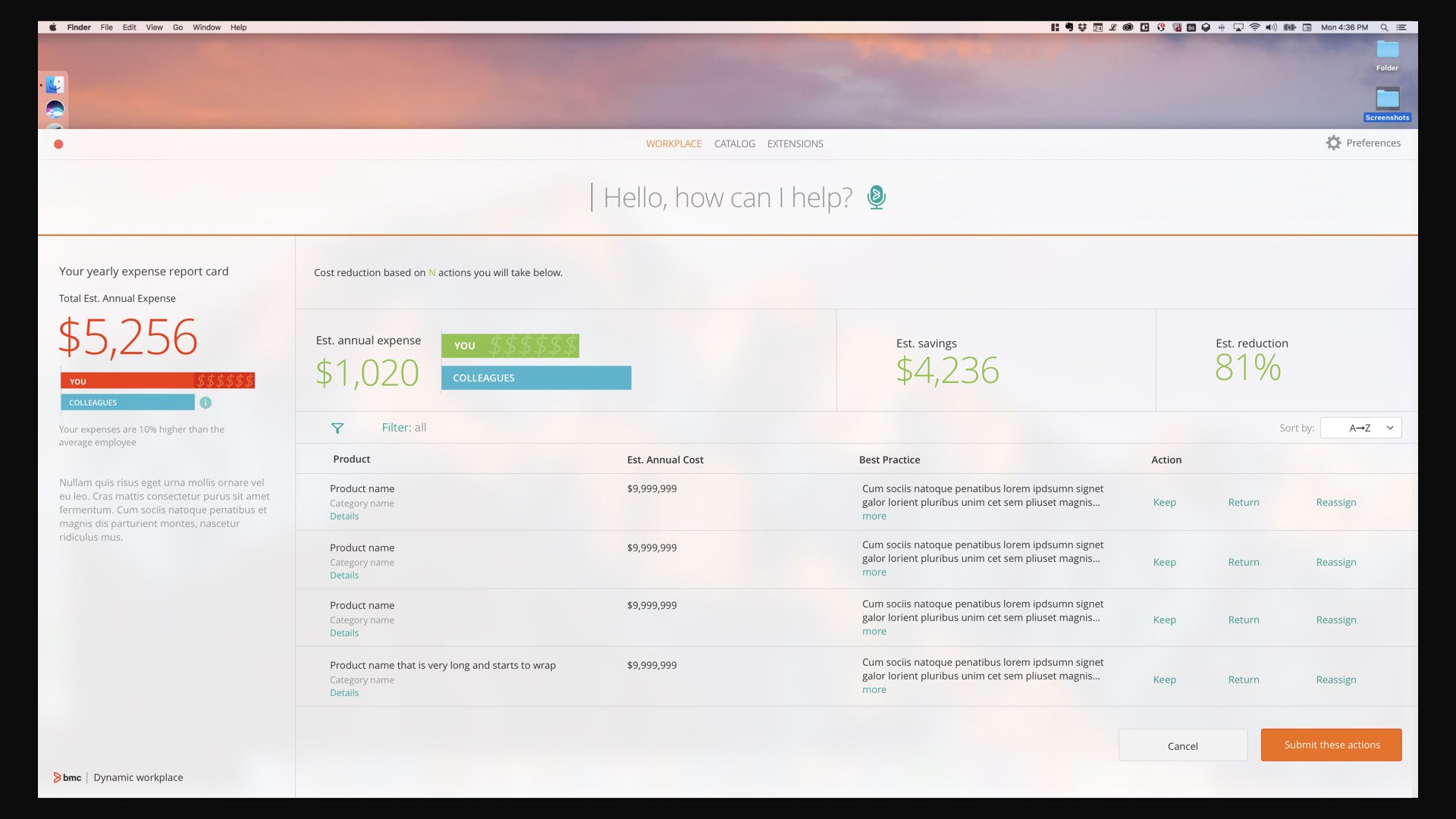The width and height of the screenshot is (1456, 819).
Task: Click Return for the second product row
Action: [x=1244, y=562]
